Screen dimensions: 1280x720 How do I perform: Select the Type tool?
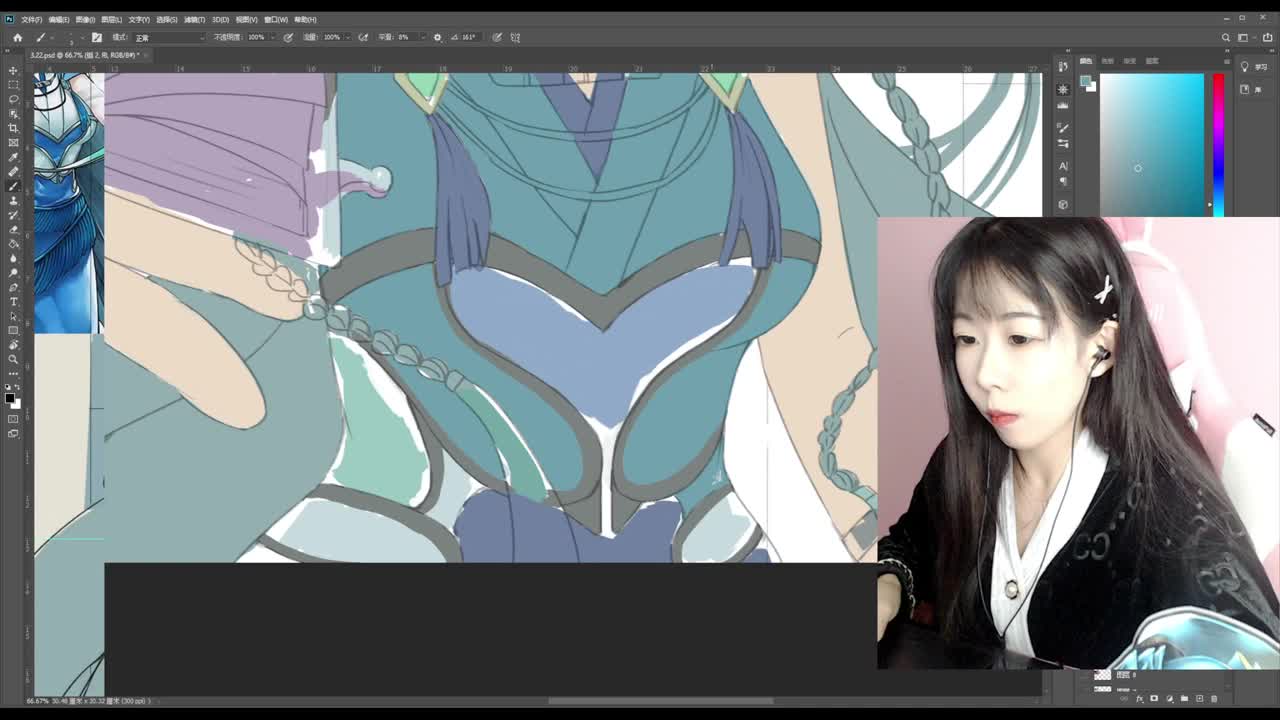14,301
